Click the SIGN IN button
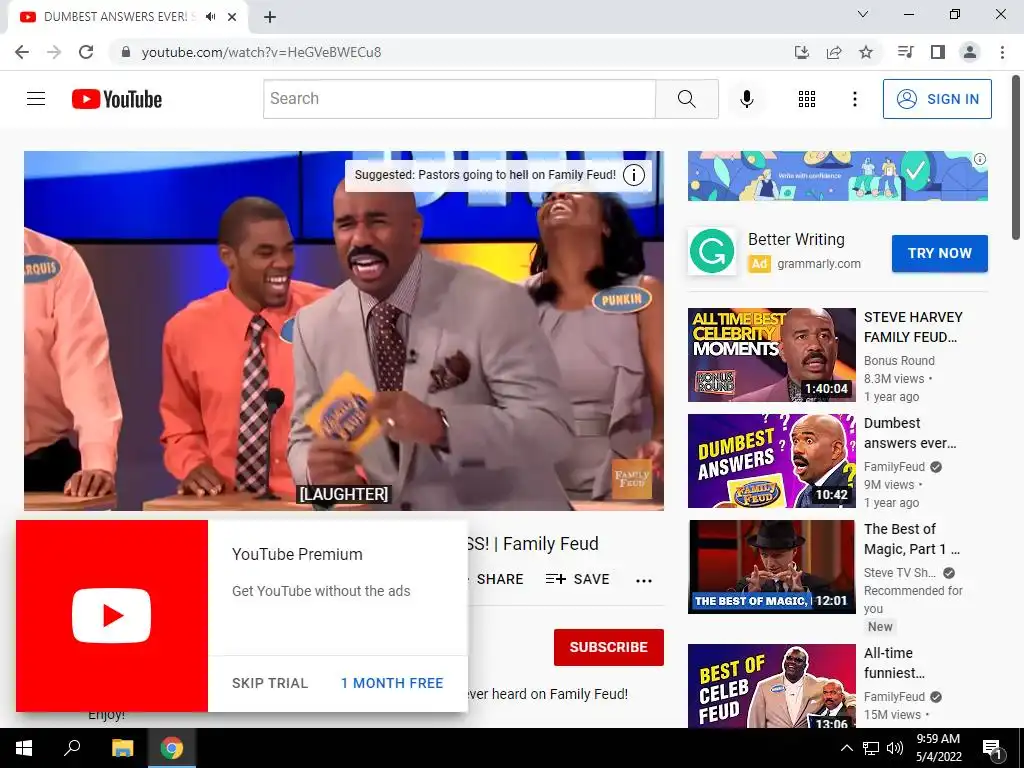1024x768 pixels. [x=937, y=99]
